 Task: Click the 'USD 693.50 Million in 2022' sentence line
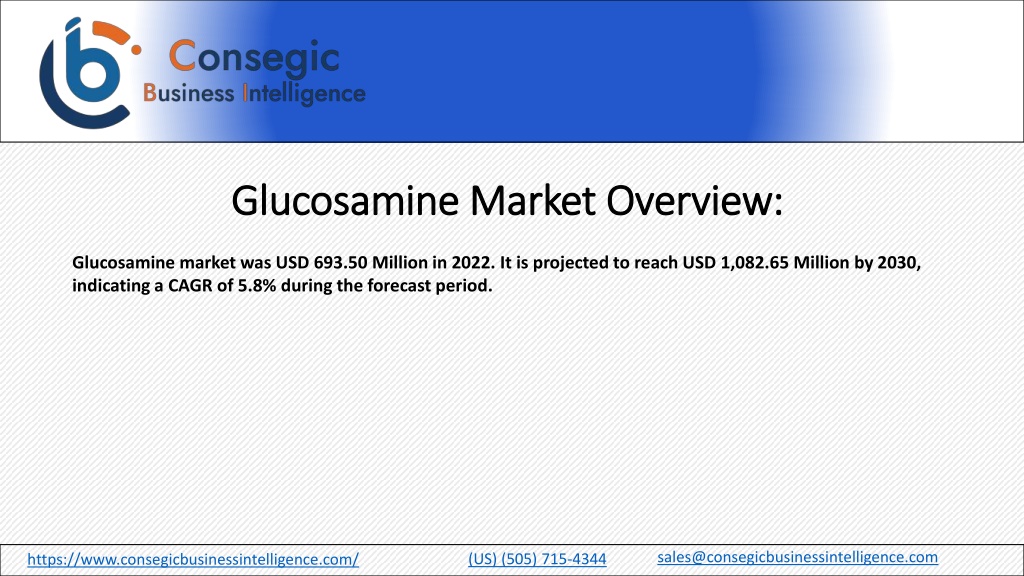coord(496,263)
